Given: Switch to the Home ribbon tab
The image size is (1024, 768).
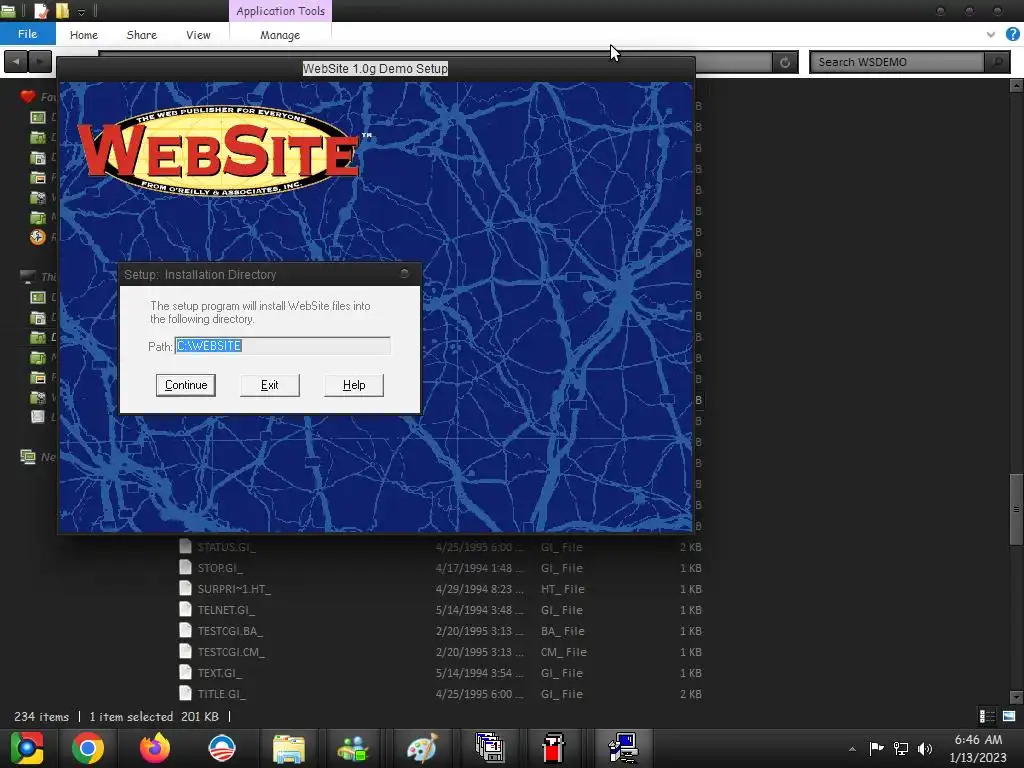Looking at the screenshot, I should point(84,35).
